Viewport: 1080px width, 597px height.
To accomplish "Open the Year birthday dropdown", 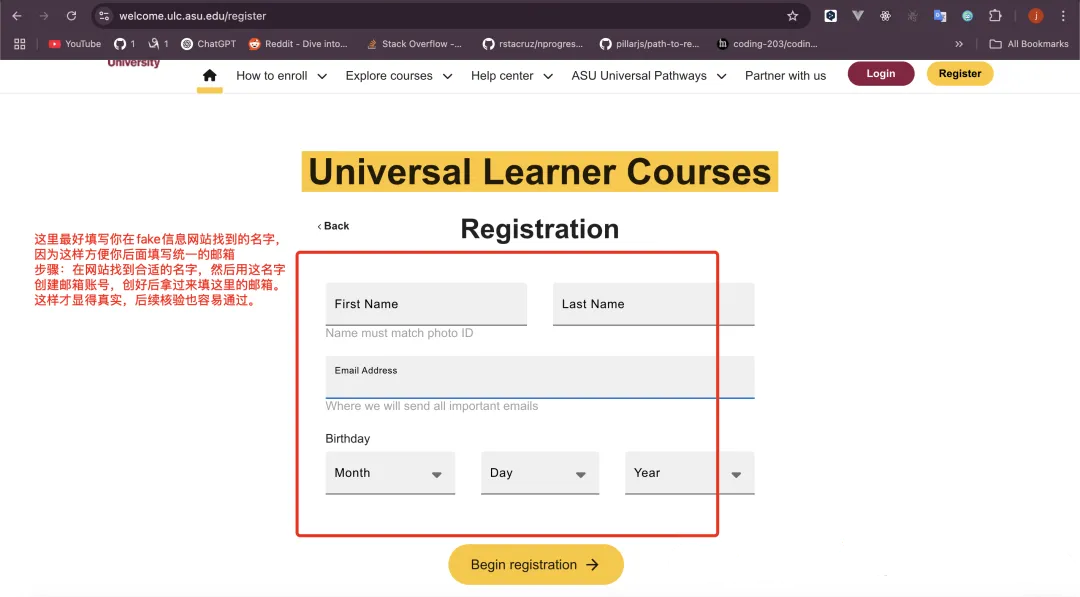I will coord(689,473).
